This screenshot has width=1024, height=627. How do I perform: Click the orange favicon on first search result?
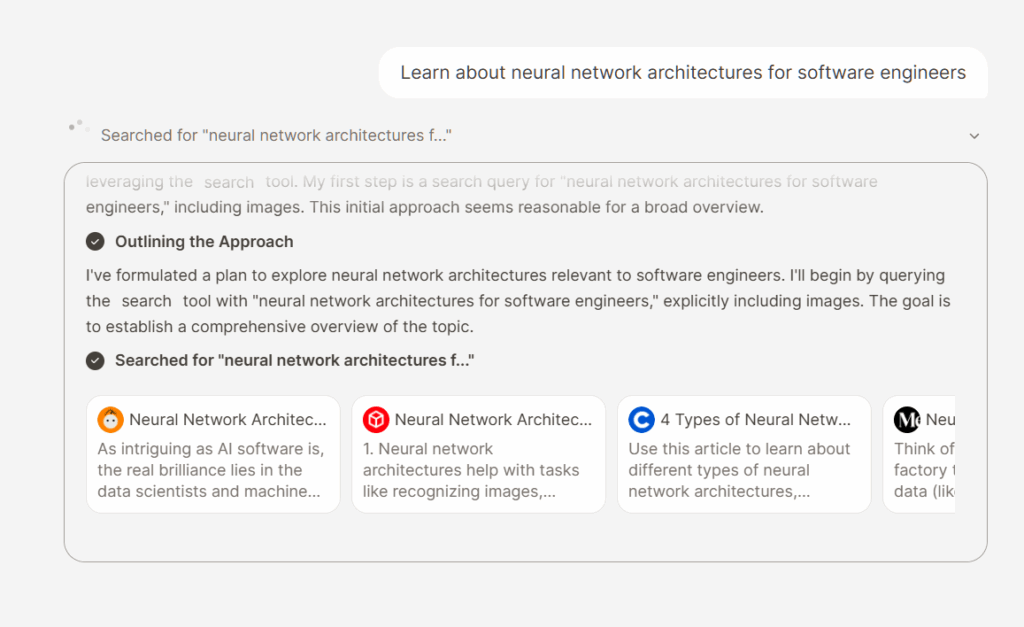(x=110, y=420)
